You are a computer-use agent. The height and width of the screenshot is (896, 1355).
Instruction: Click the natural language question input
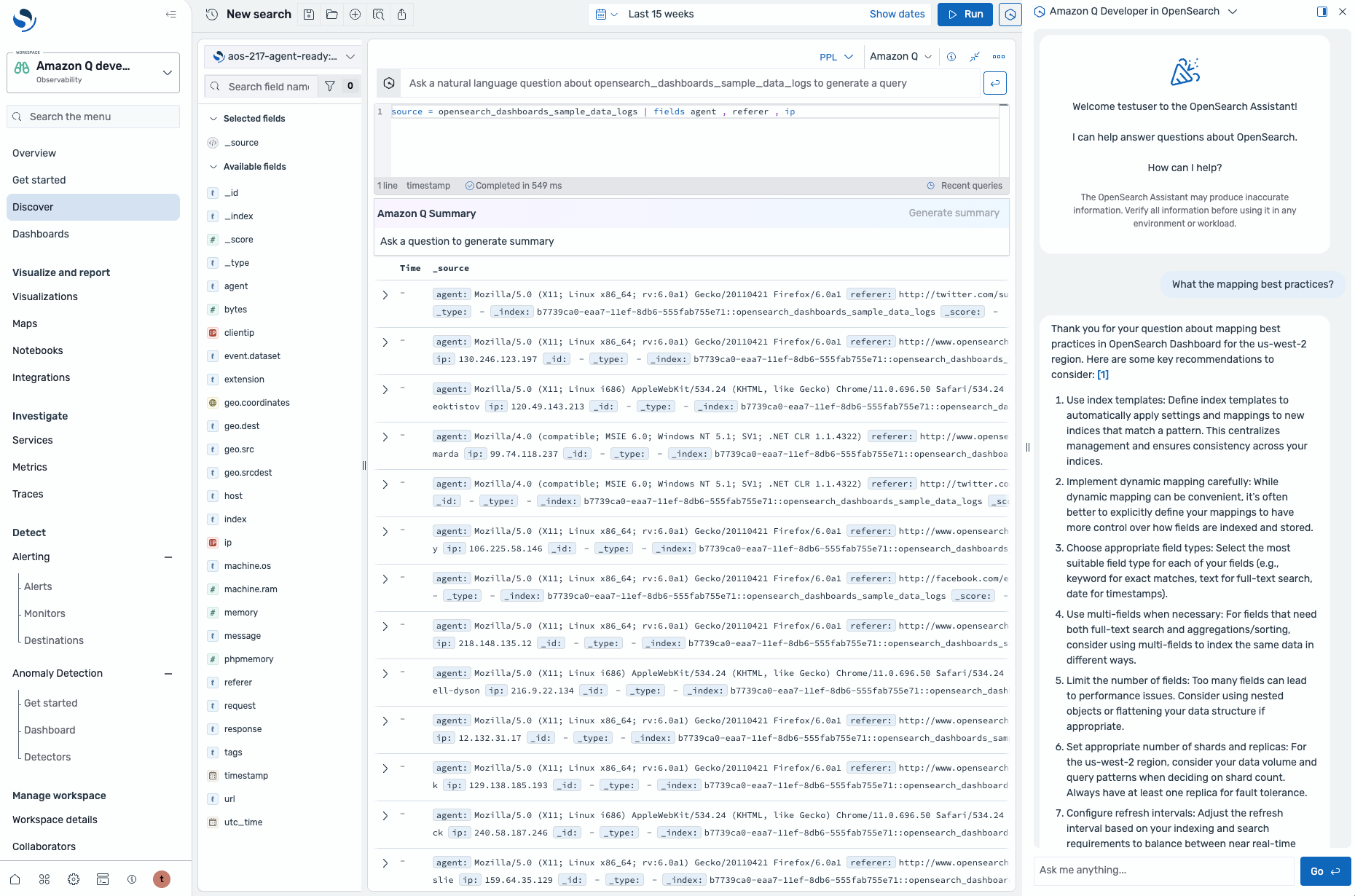point(692,83)
